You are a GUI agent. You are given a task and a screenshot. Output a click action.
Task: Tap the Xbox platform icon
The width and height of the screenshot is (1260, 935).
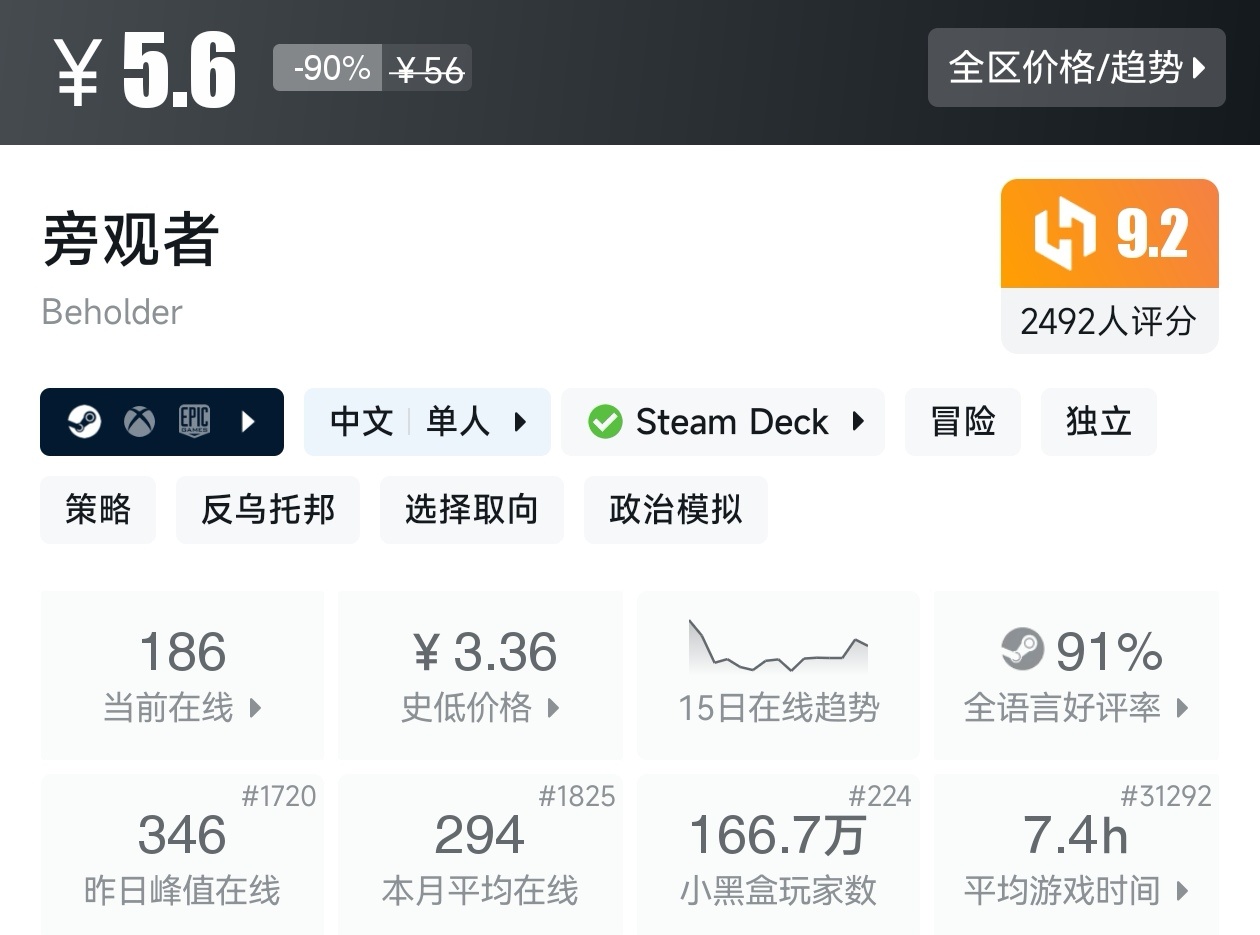tap(140, 422)
